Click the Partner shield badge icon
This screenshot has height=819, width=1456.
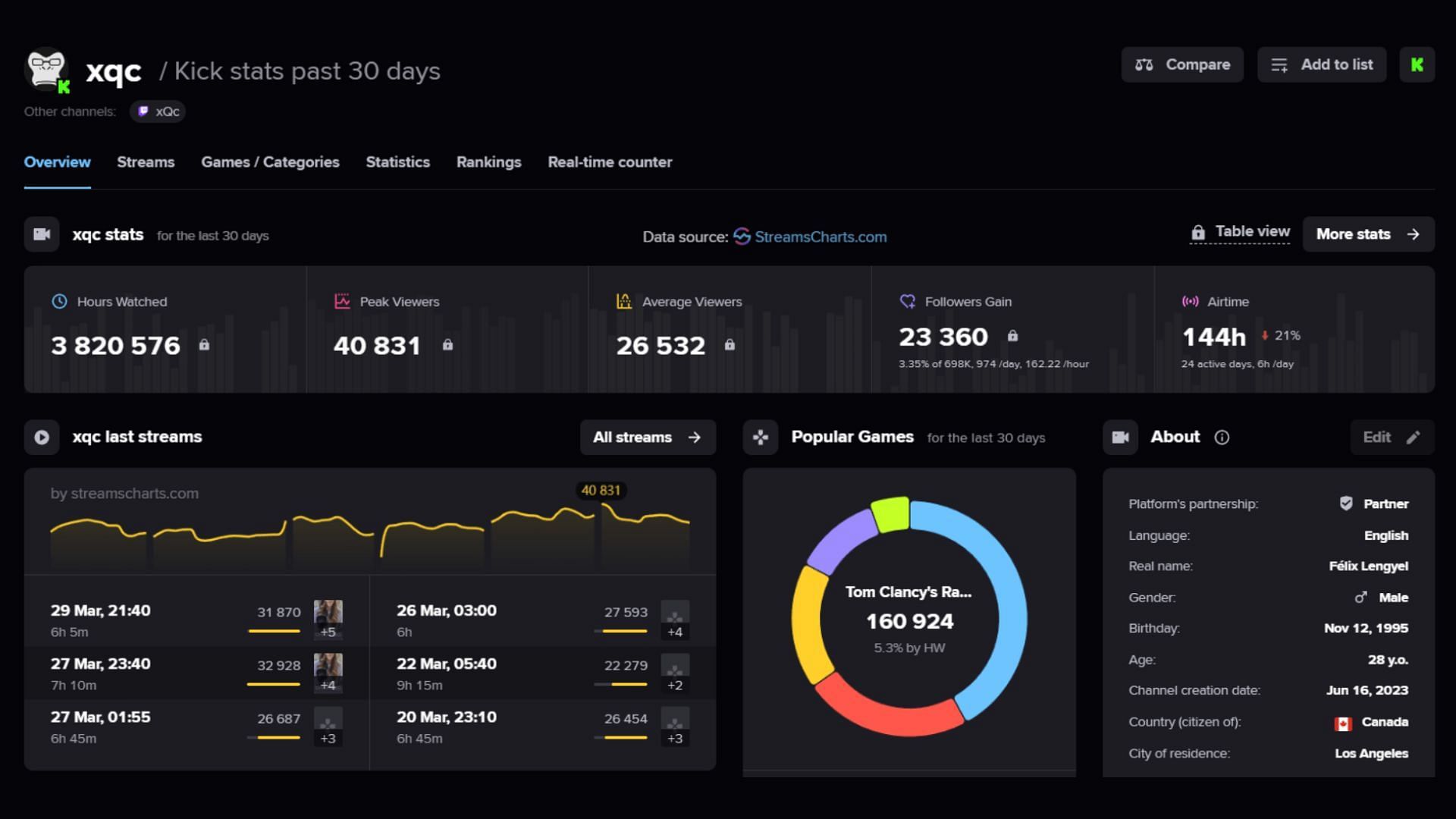pyautogui.click(x=1346, y=503)
